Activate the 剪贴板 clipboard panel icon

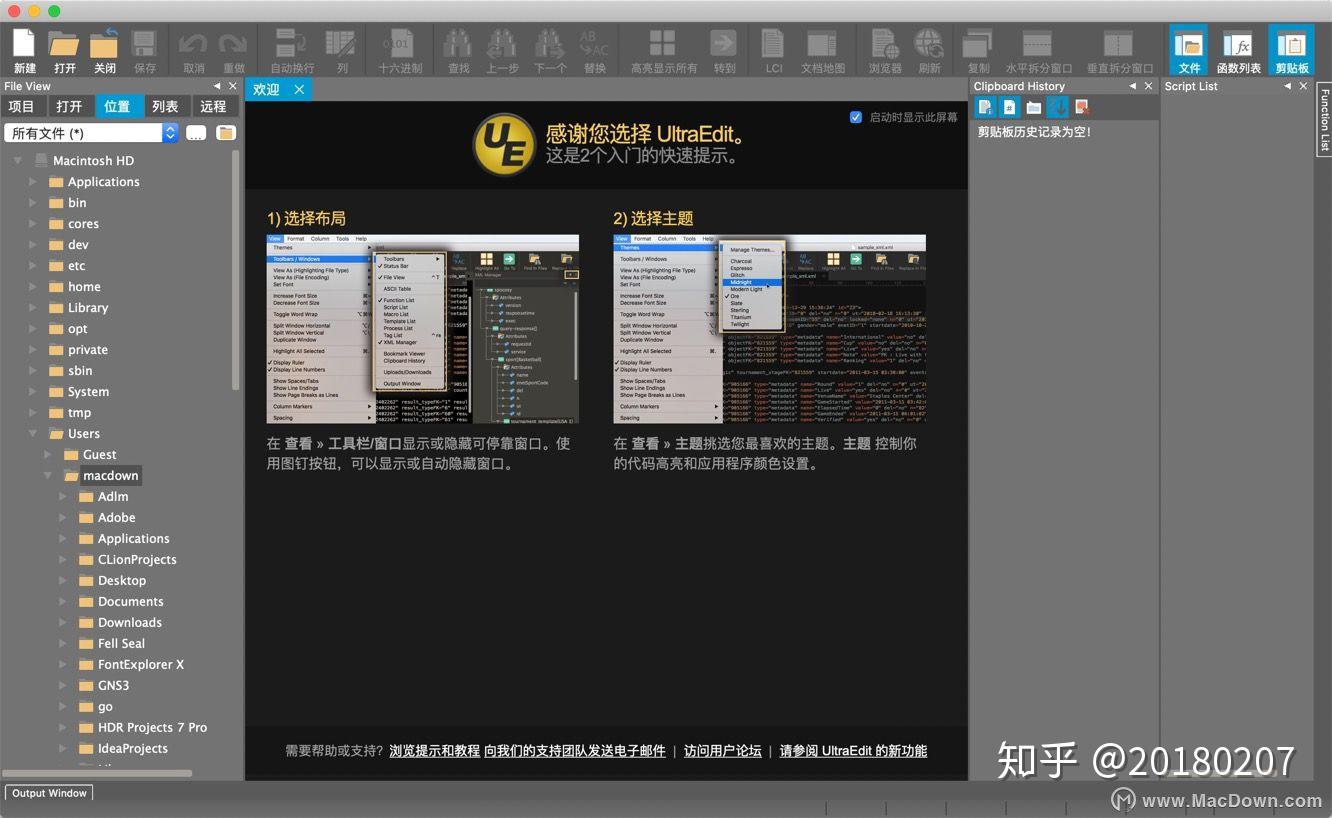[x=1290, y=48]
